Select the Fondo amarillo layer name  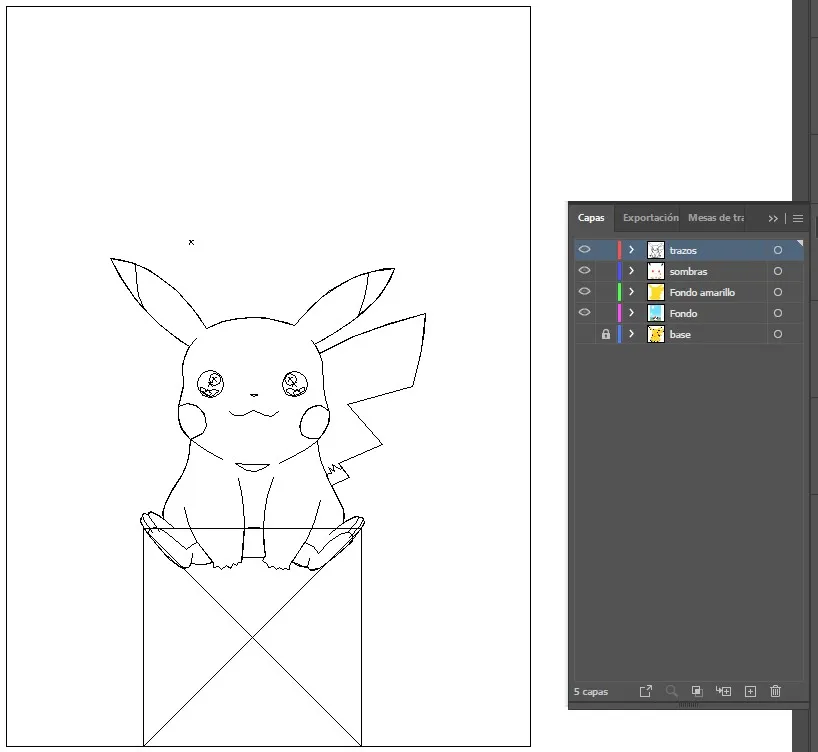coord(702,292)
